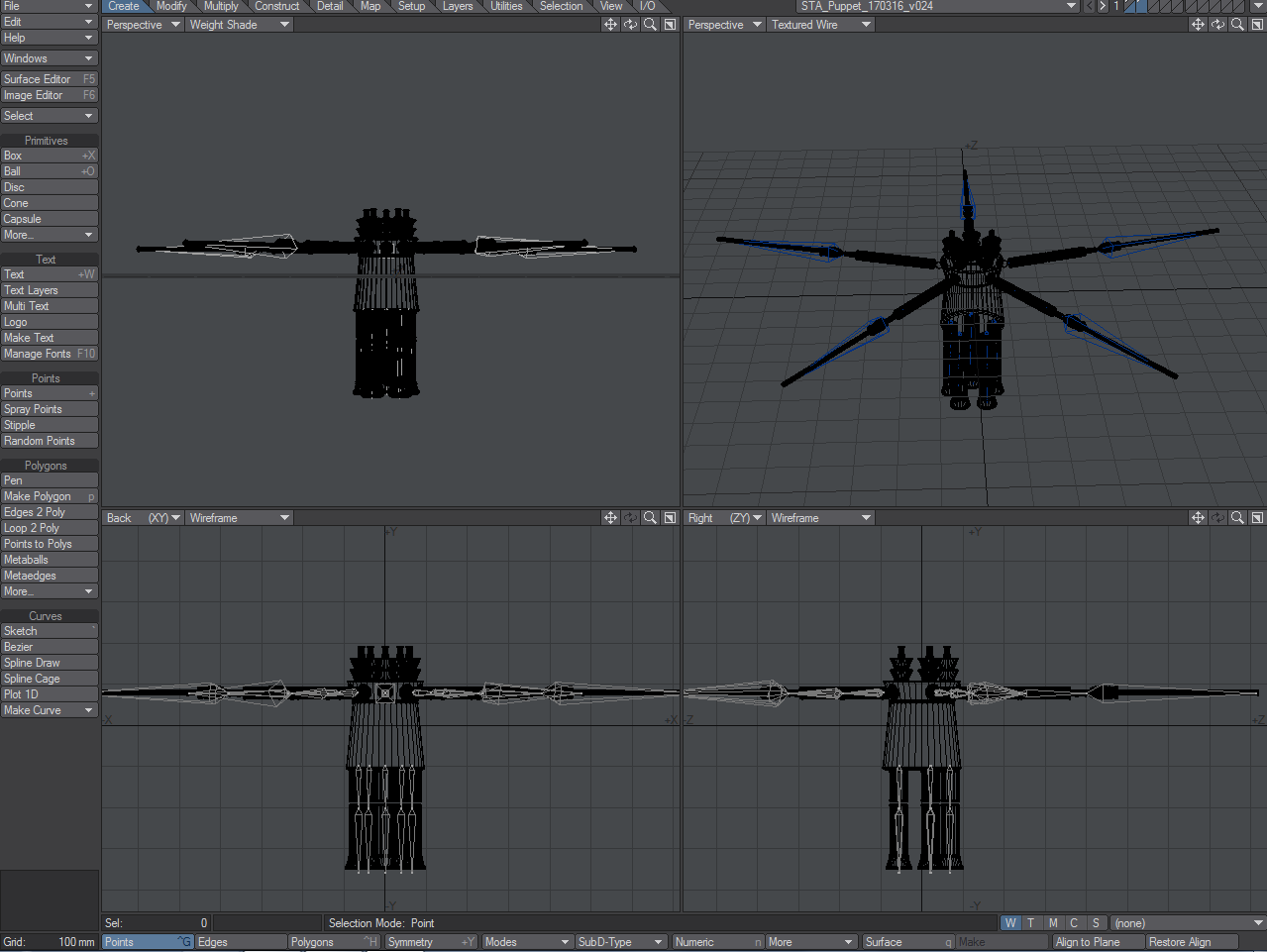The image size is (1267, 952).
Task: Click the Align to Plane button
Action: pyautogui.click(x=1098, y=941)
